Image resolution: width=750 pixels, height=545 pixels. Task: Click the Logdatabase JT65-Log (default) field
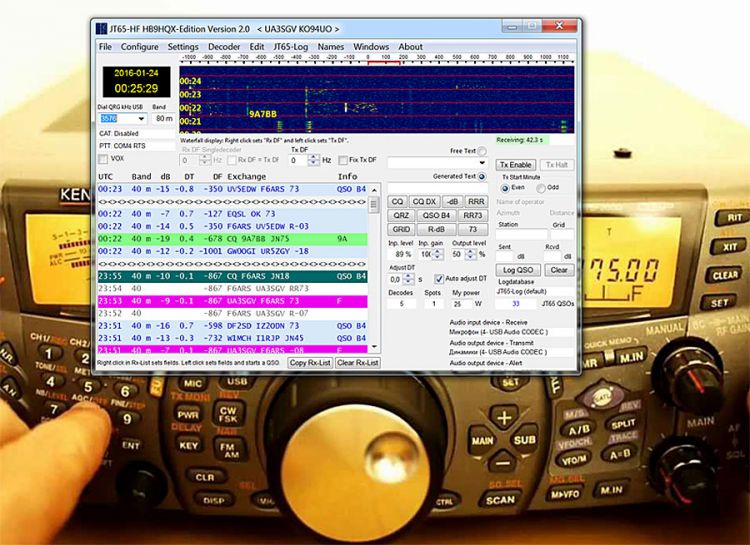[x=535, y=291]
